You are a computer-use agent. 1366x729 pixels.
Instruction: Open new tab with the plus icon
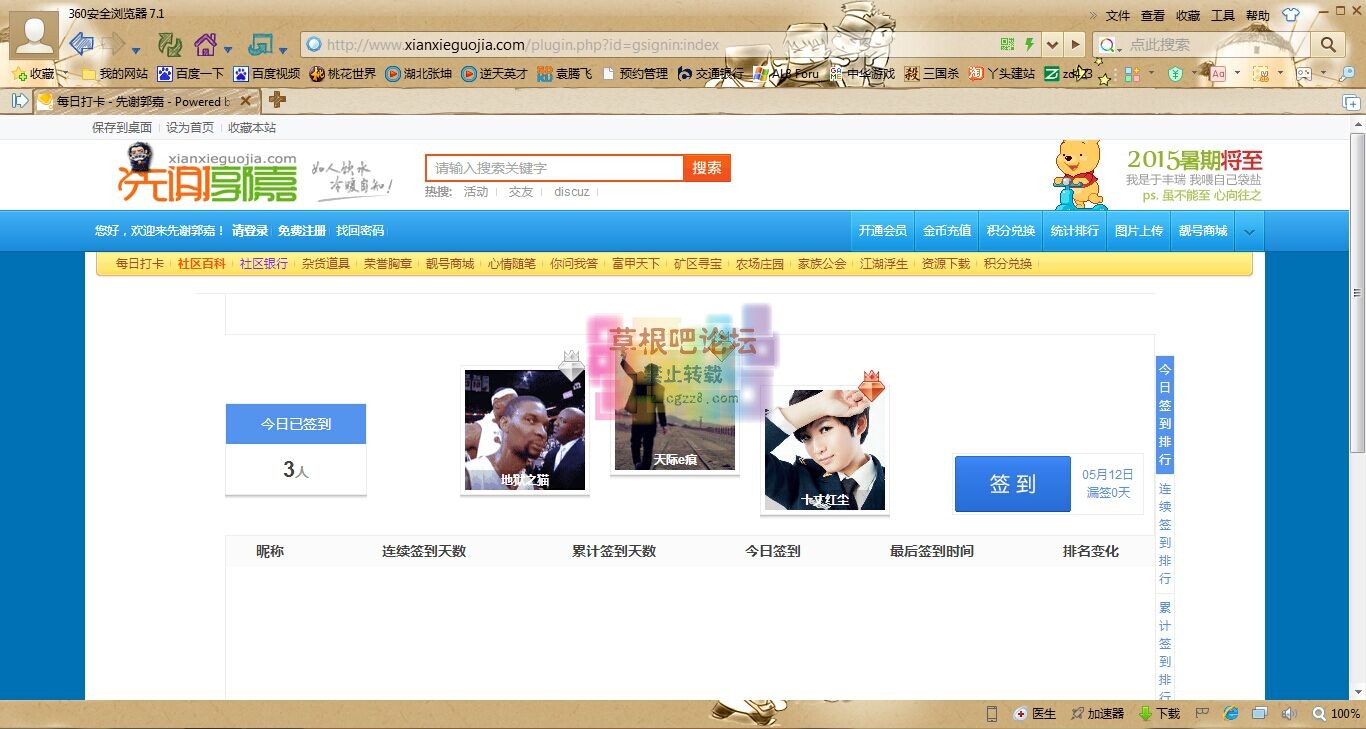click(277, 100)
